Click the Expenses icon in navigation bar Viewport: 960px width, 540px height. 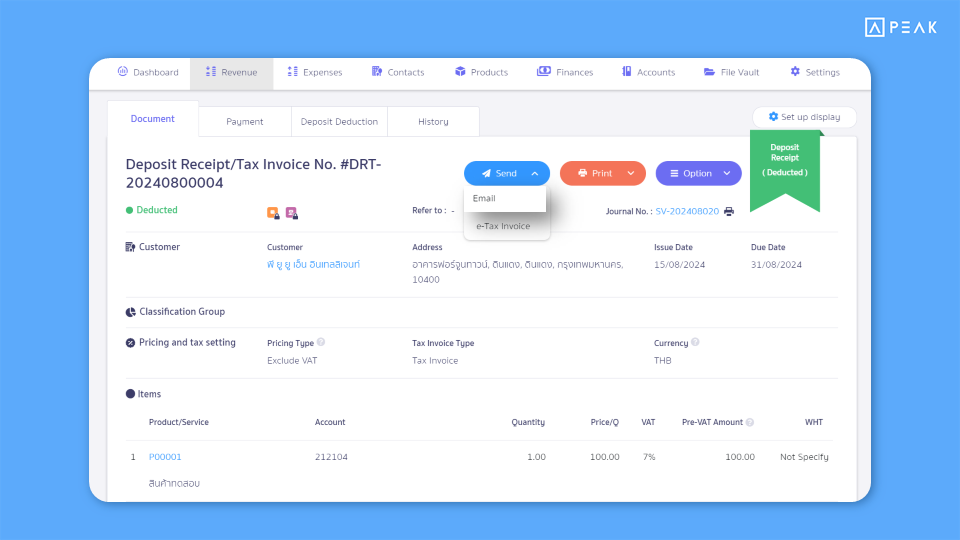pyautogui.click(x=292, y=72)
